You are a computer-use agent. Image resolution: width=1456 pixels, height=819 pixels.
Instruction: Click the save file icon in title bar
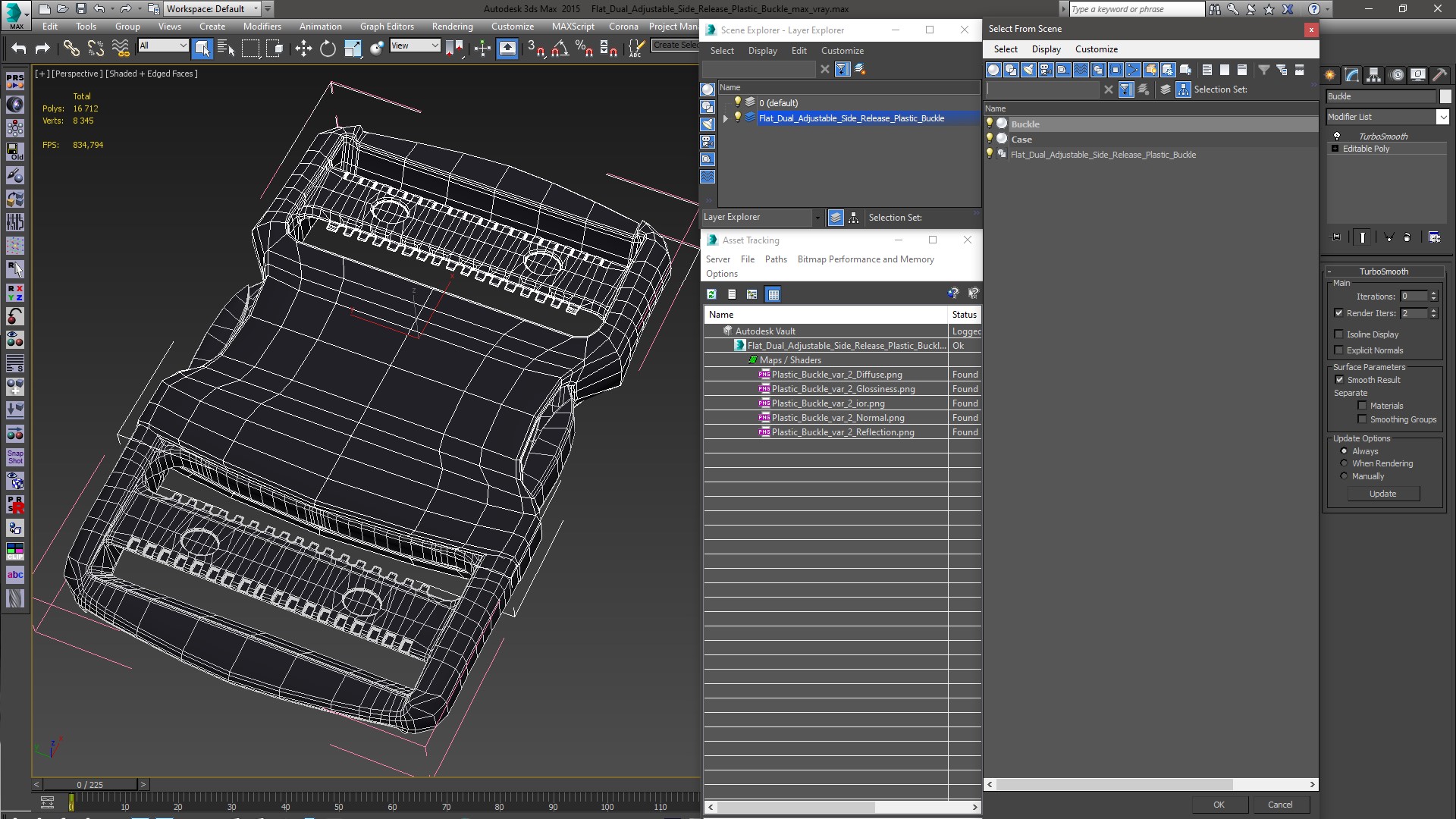click(81, 8)
